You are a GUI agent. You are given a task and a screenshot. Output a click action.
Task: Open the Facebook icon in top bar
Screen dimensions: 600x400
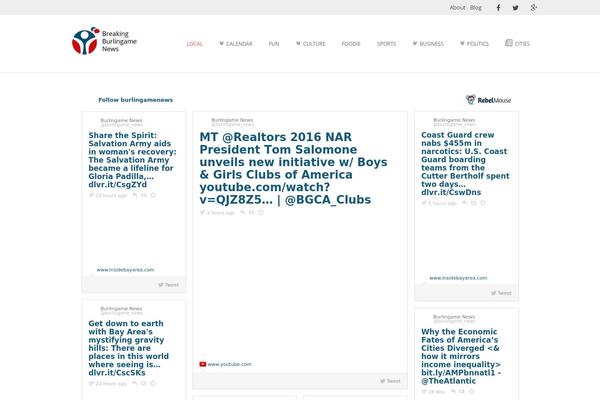(x=498, y=8)
